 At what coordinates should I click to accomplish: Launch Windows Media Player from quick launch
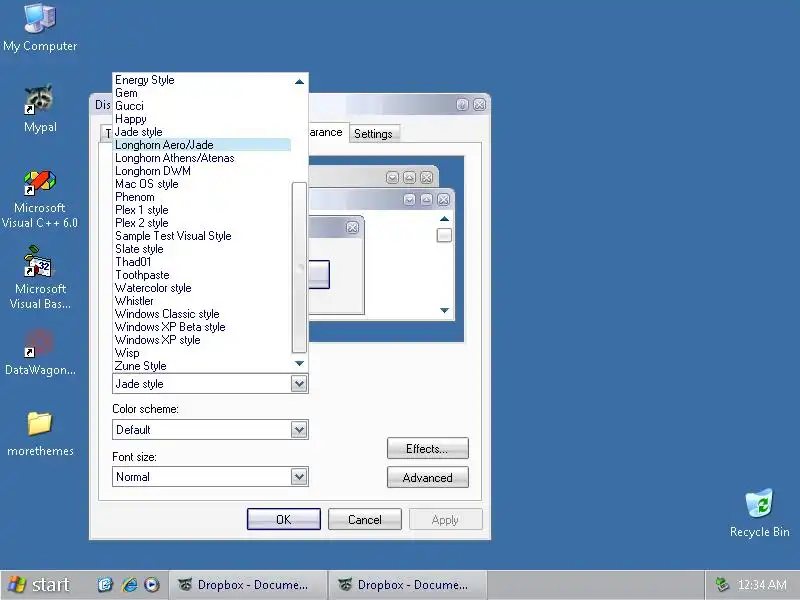[x=152, y=585]
